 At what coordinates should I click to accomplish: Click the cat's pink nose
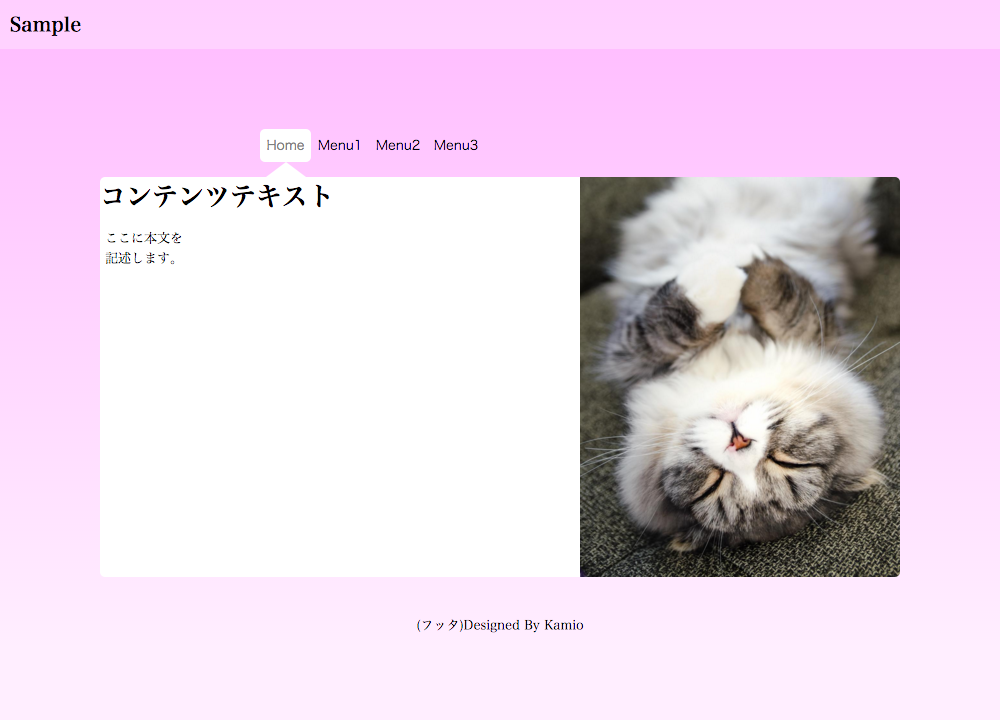tap(739, 441)
